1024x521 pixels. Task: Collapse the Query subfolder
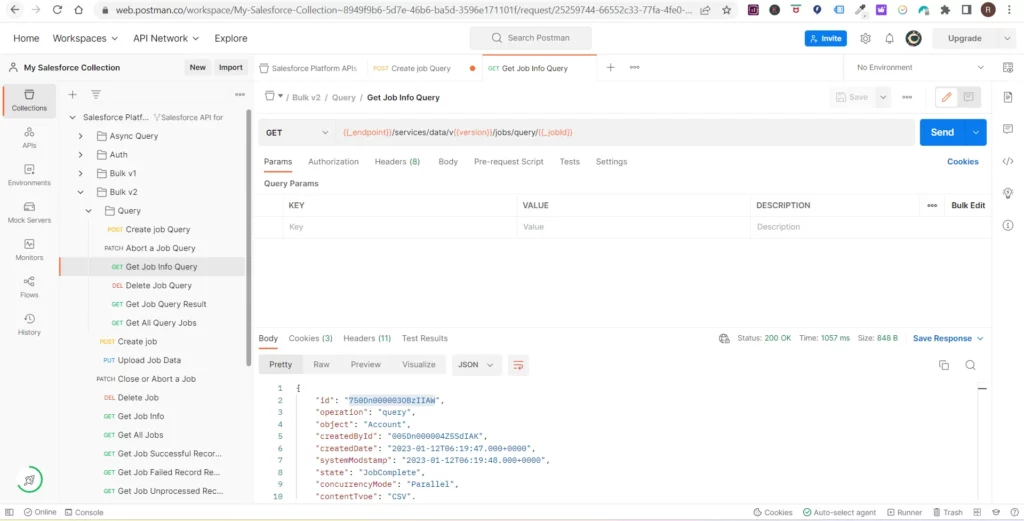pyautogui.click(x=88, y=211)
